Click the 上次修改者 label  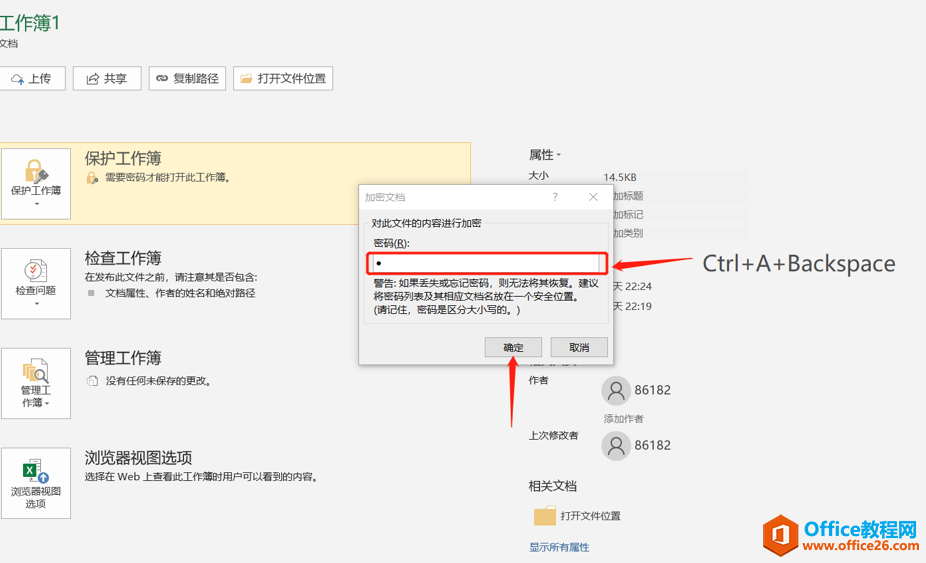click(x=553, y=435)
